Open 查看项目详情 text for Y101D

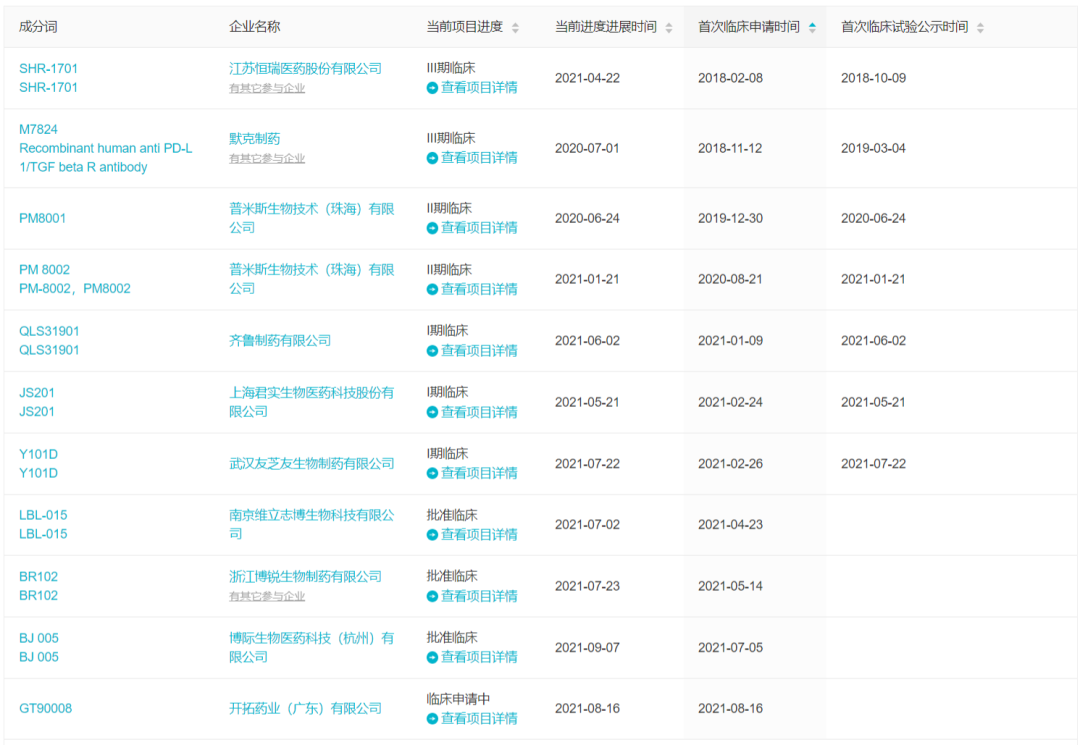click(x=479, y=473)
